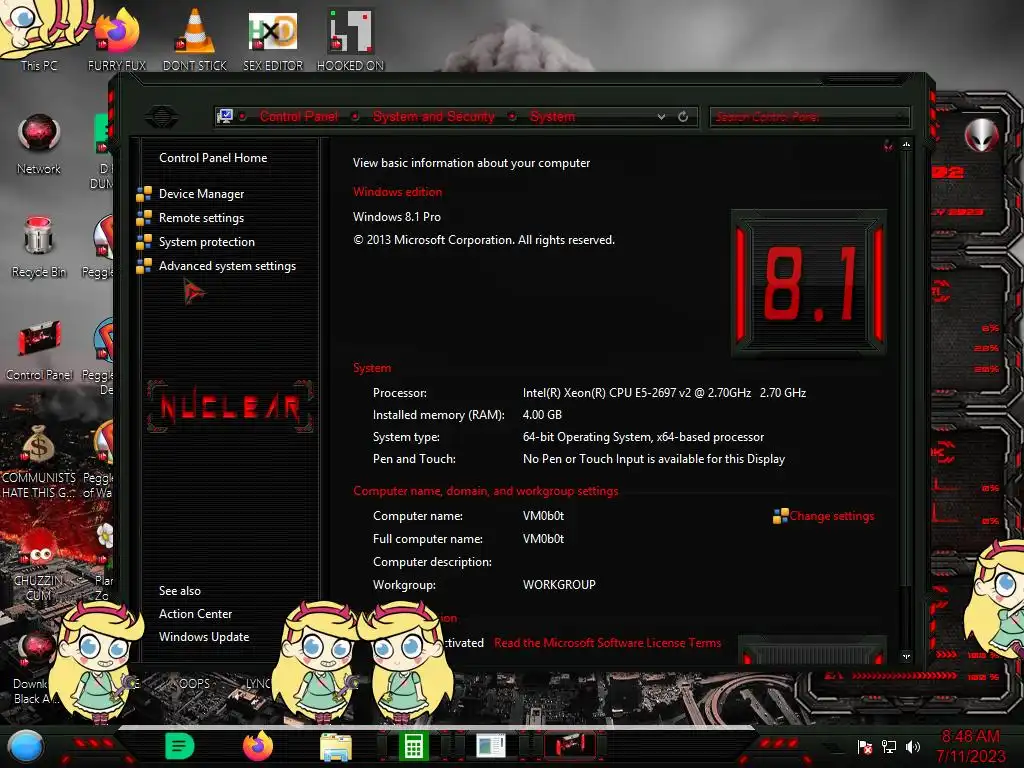Viewport: 1024px width, 768px height.
Task: Click the Control Panel breadcrumb
Action: (299, 116)
